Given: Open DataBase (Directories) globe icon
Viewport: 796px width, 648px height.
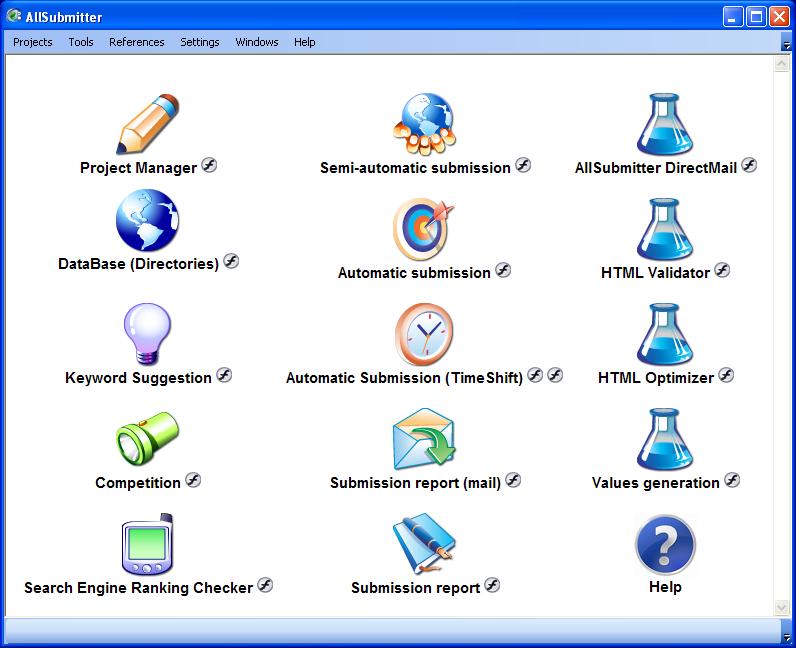Looking at the screenshot, I should 148,220.
